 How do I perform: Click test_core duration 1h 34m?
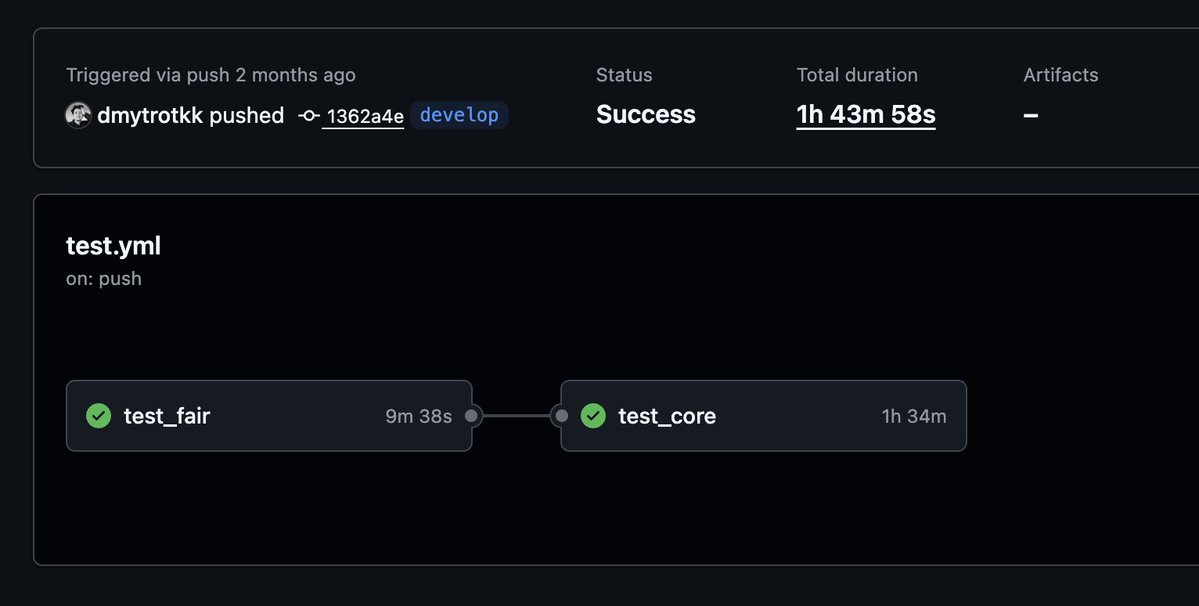(914, 416)
